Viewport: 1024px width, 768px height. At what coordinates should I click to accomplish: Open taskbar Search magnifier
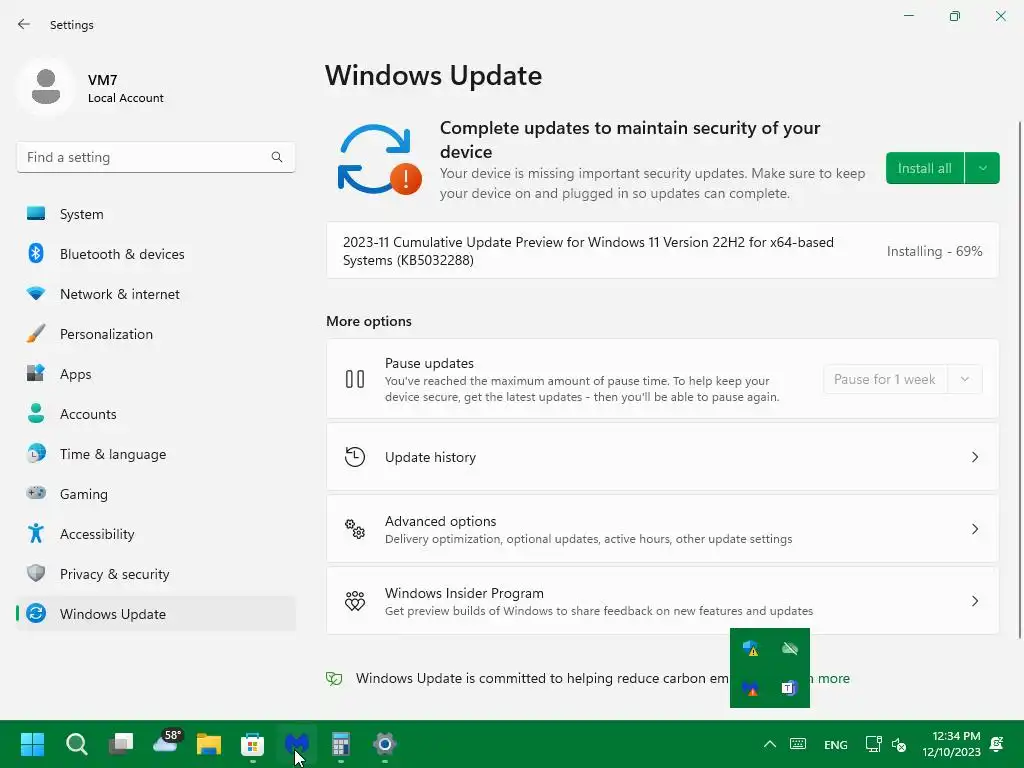click(76, 744)
